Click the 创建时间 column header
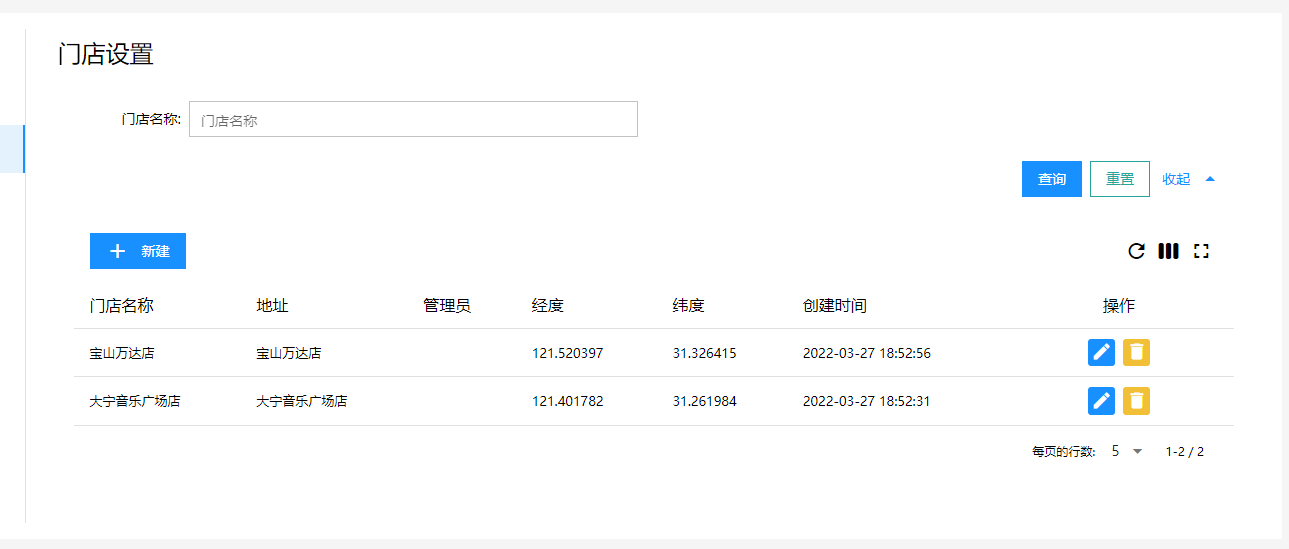The image size is (1289, 549). coord(834,306)
